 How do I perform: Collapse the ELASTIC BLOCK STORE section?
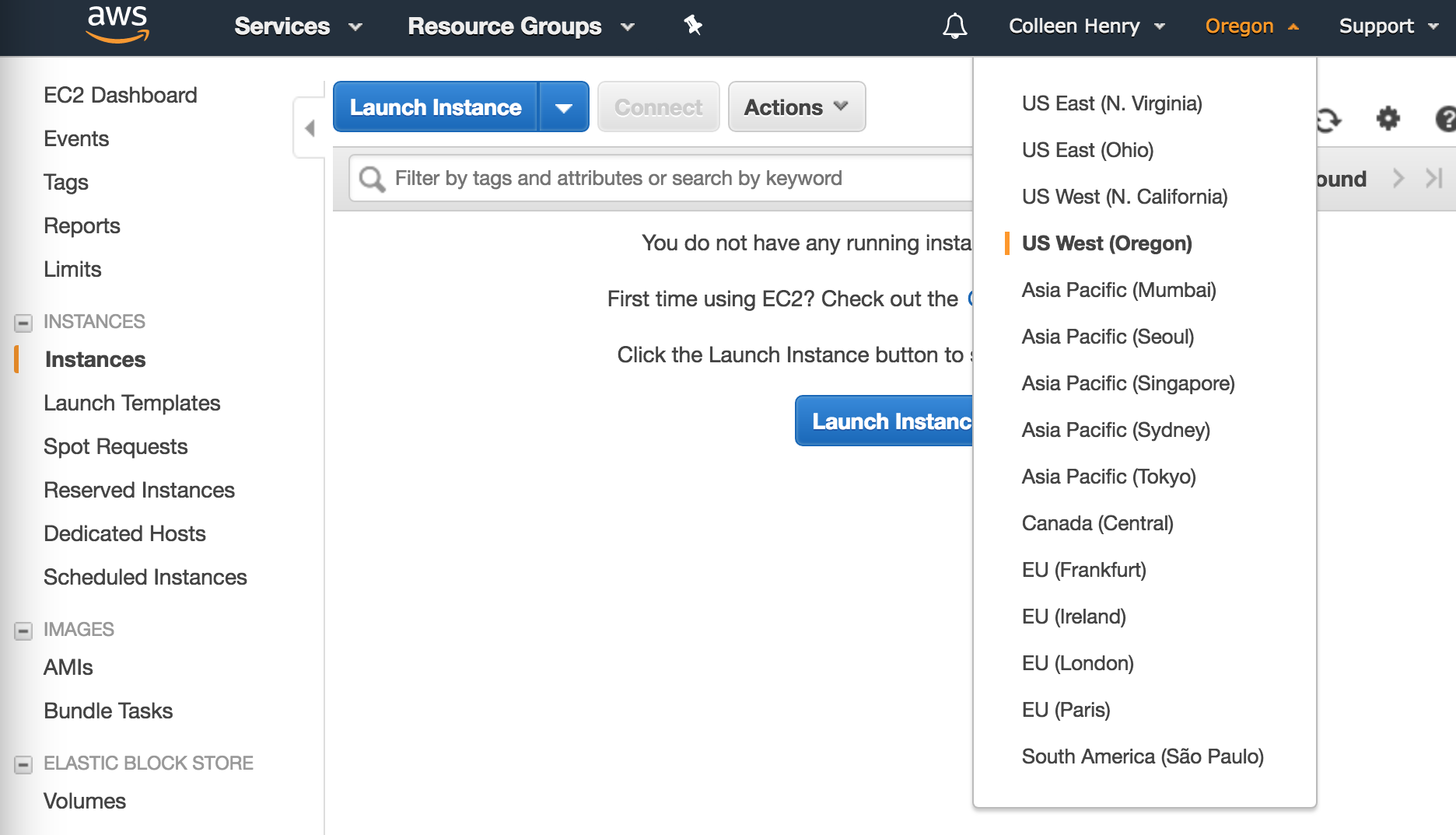pos(24,764)
